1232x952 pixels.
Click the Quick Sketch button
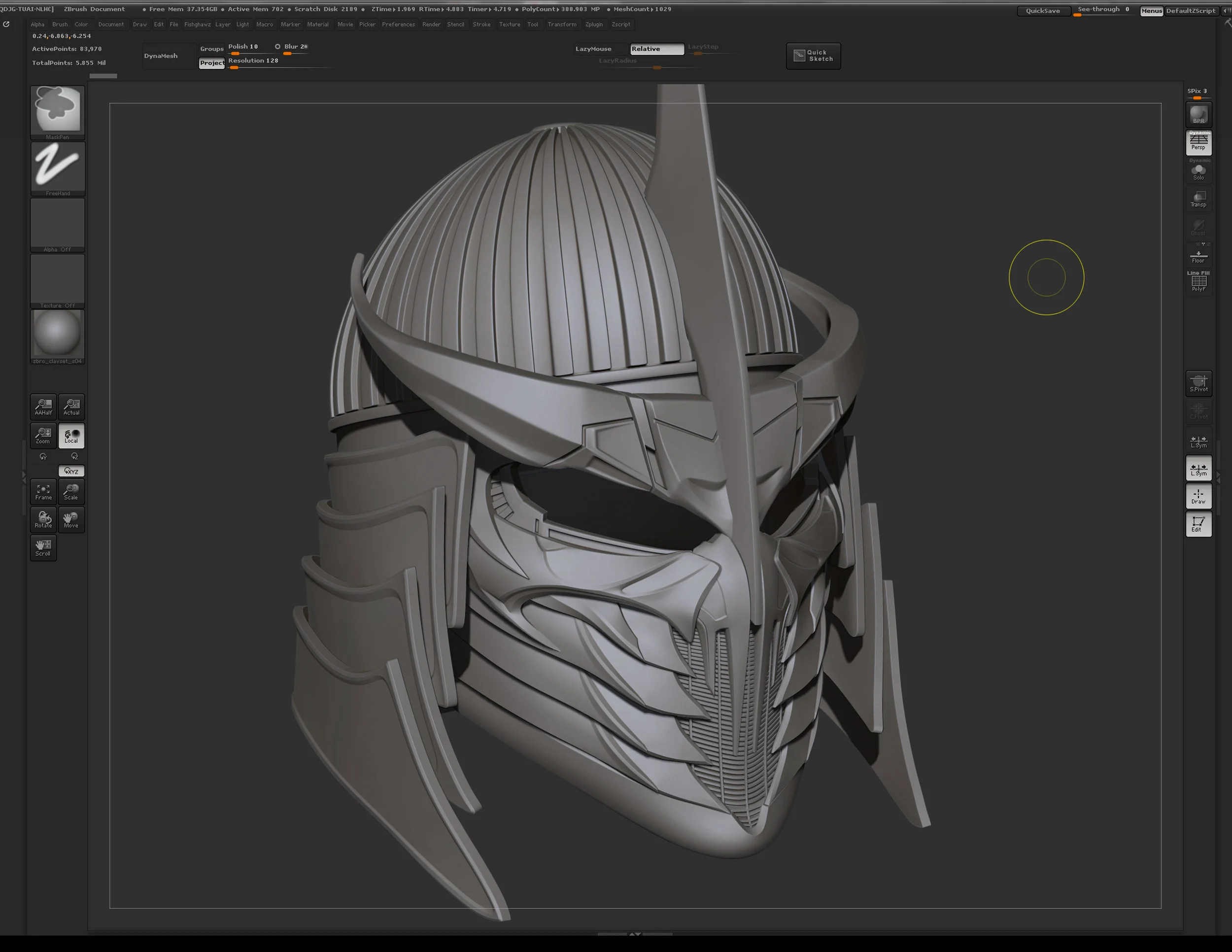(814, 56)
